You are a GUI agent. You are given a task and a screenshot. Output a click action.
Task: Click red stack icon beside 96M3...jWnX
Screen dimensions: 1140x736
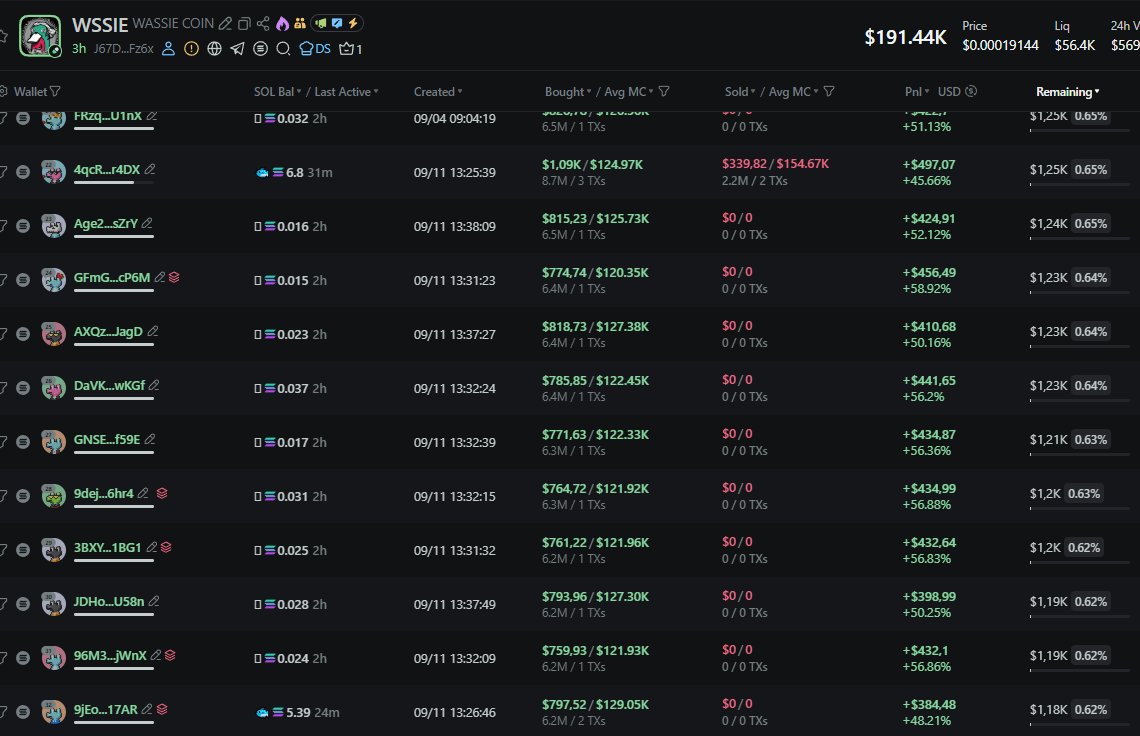tap(170, 655)
